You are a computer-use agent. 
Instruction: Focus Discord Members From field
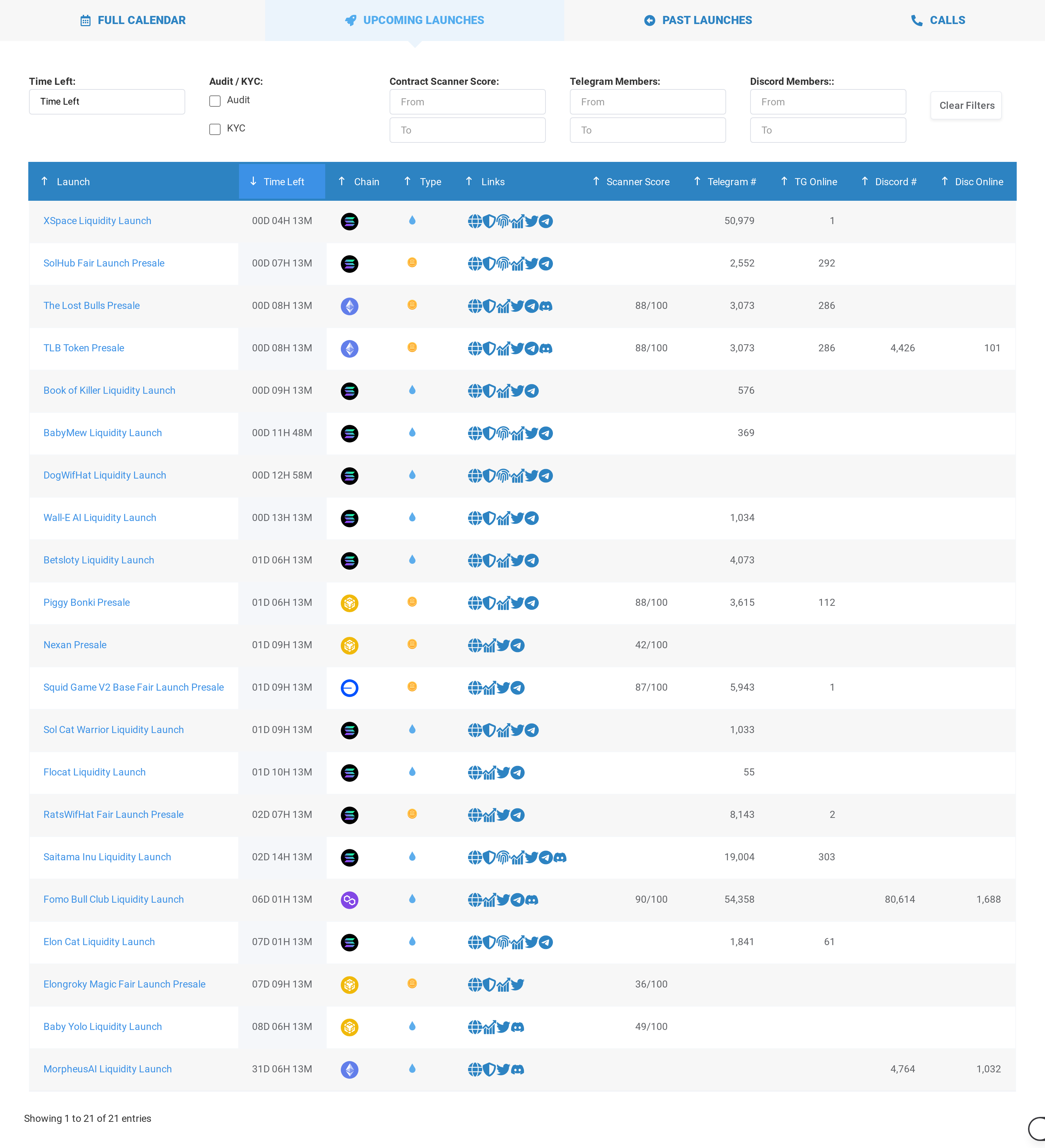828,102
